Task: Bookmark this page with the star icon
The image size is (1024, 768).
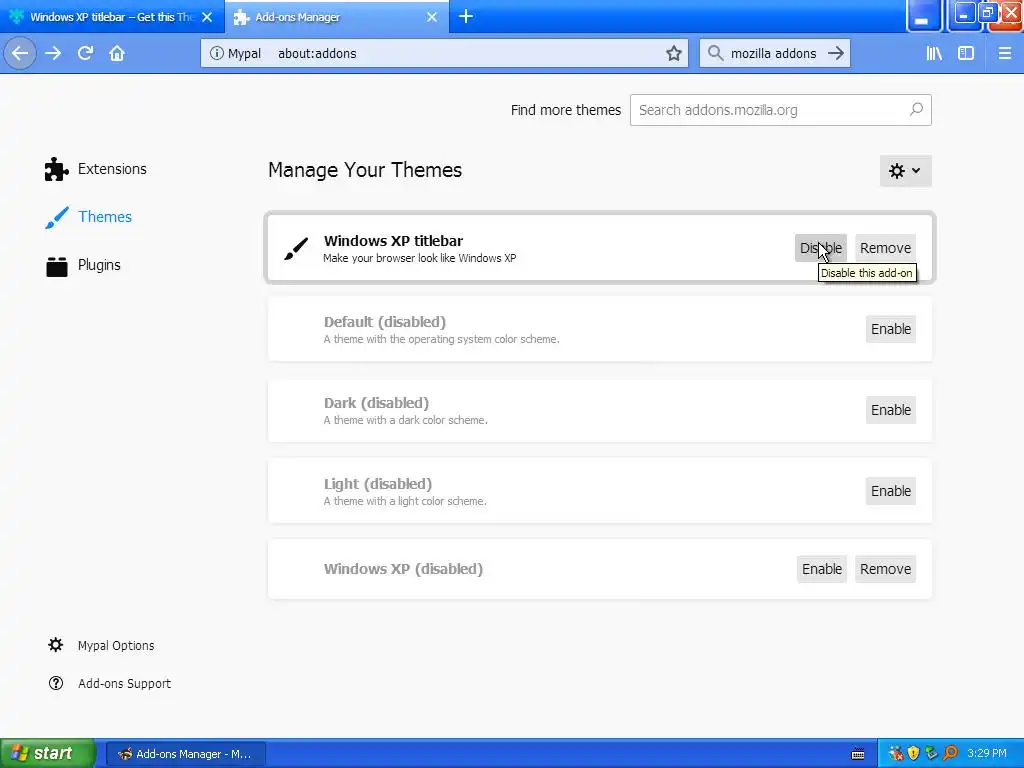Action: (674, 54)
